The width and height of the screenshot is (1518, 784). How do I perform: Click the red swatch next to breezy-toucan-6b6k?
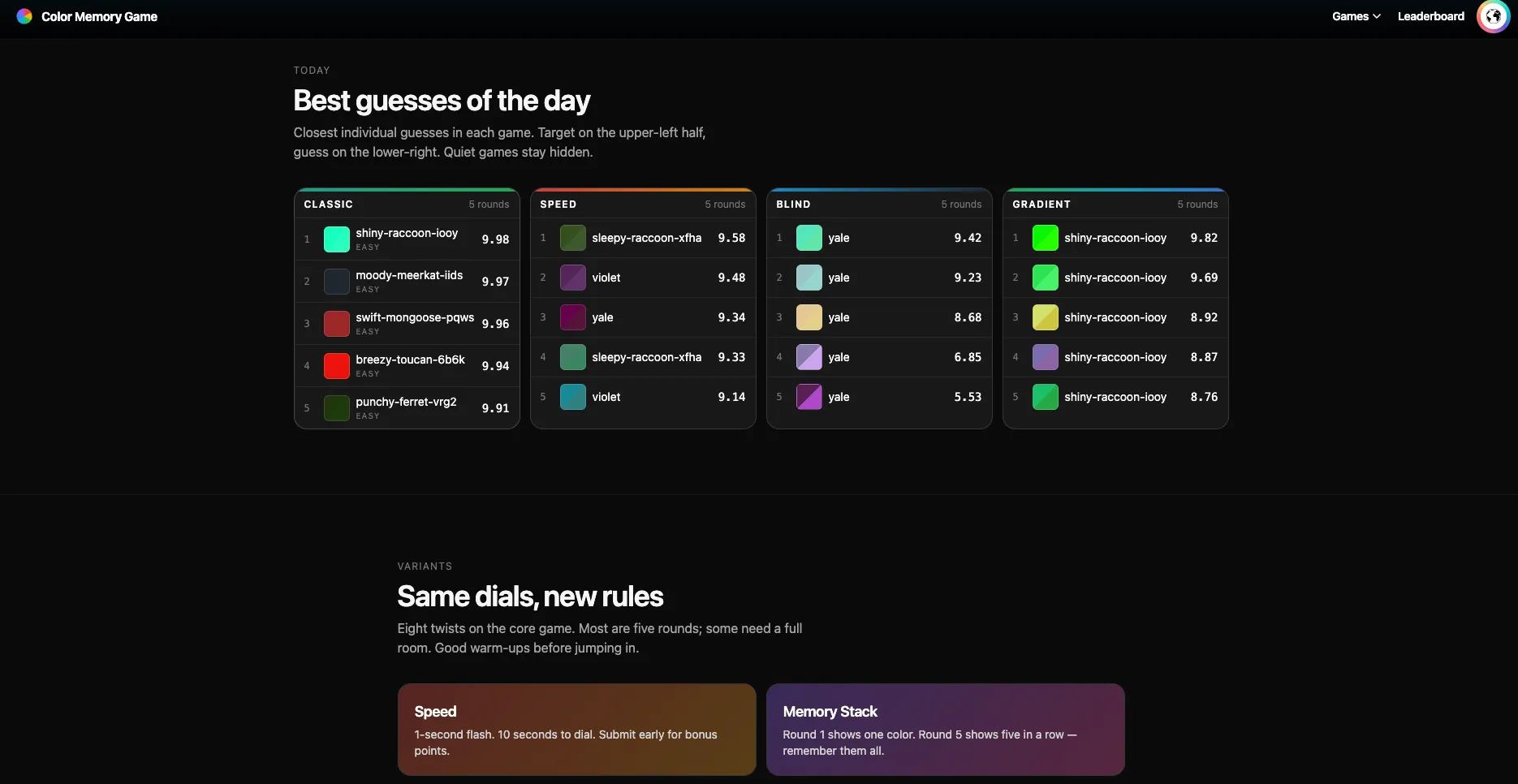tap(337, 366)
